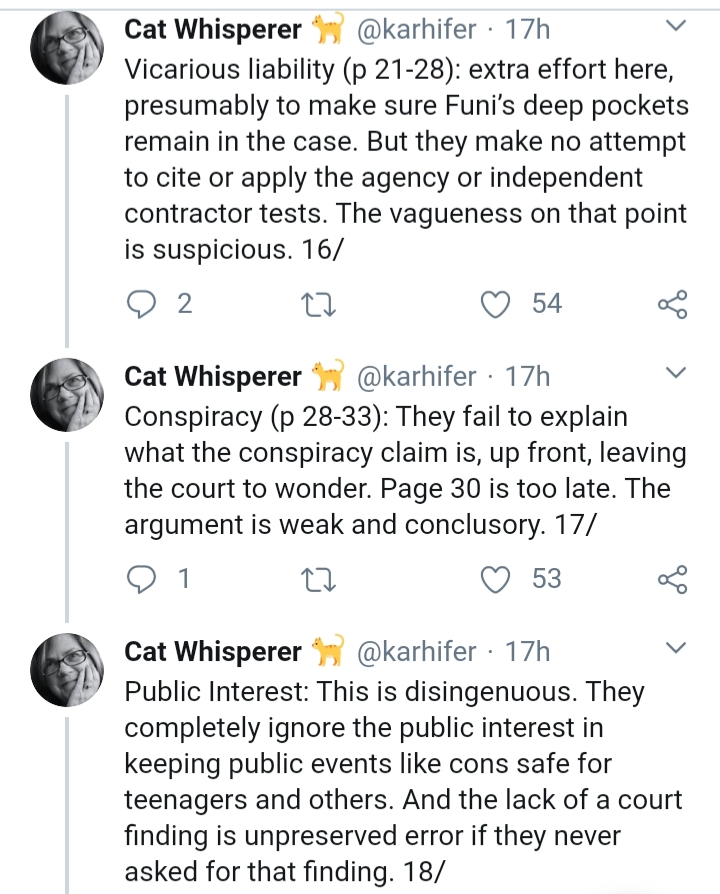
Task: View profile picture beside the Conspiracy tweet
Action: click(x=67, y=395)
